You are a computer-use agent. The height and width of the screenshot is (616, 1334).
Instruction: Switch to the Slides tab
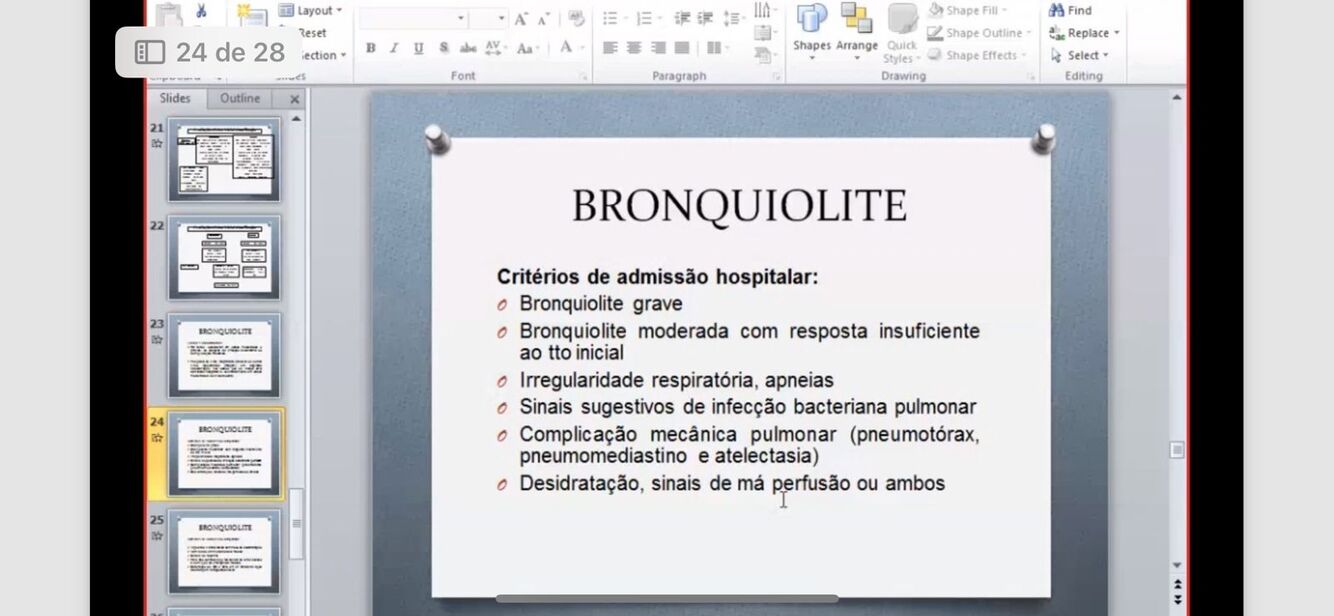(x=175, y=98)
